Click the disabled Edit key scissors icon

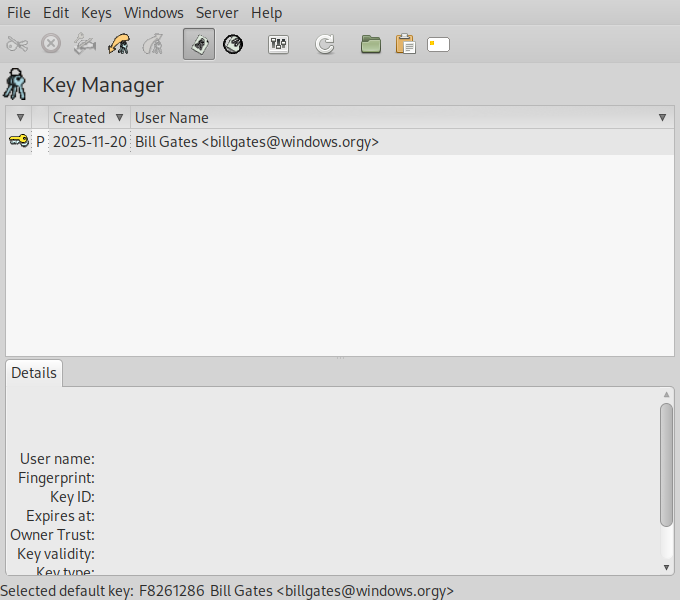click(x=17, y=44)
